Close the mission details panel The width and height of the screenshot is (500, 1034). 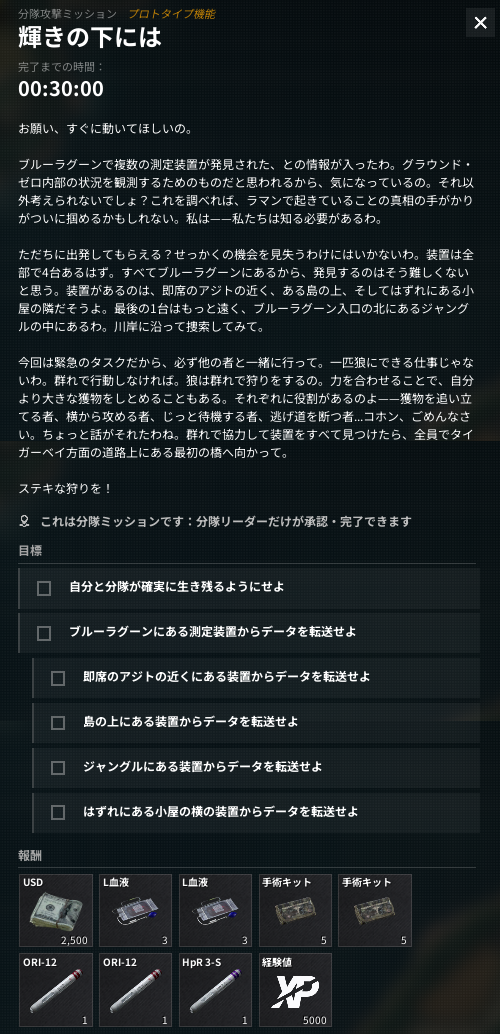pyautogui.click(x=480, y=23)
